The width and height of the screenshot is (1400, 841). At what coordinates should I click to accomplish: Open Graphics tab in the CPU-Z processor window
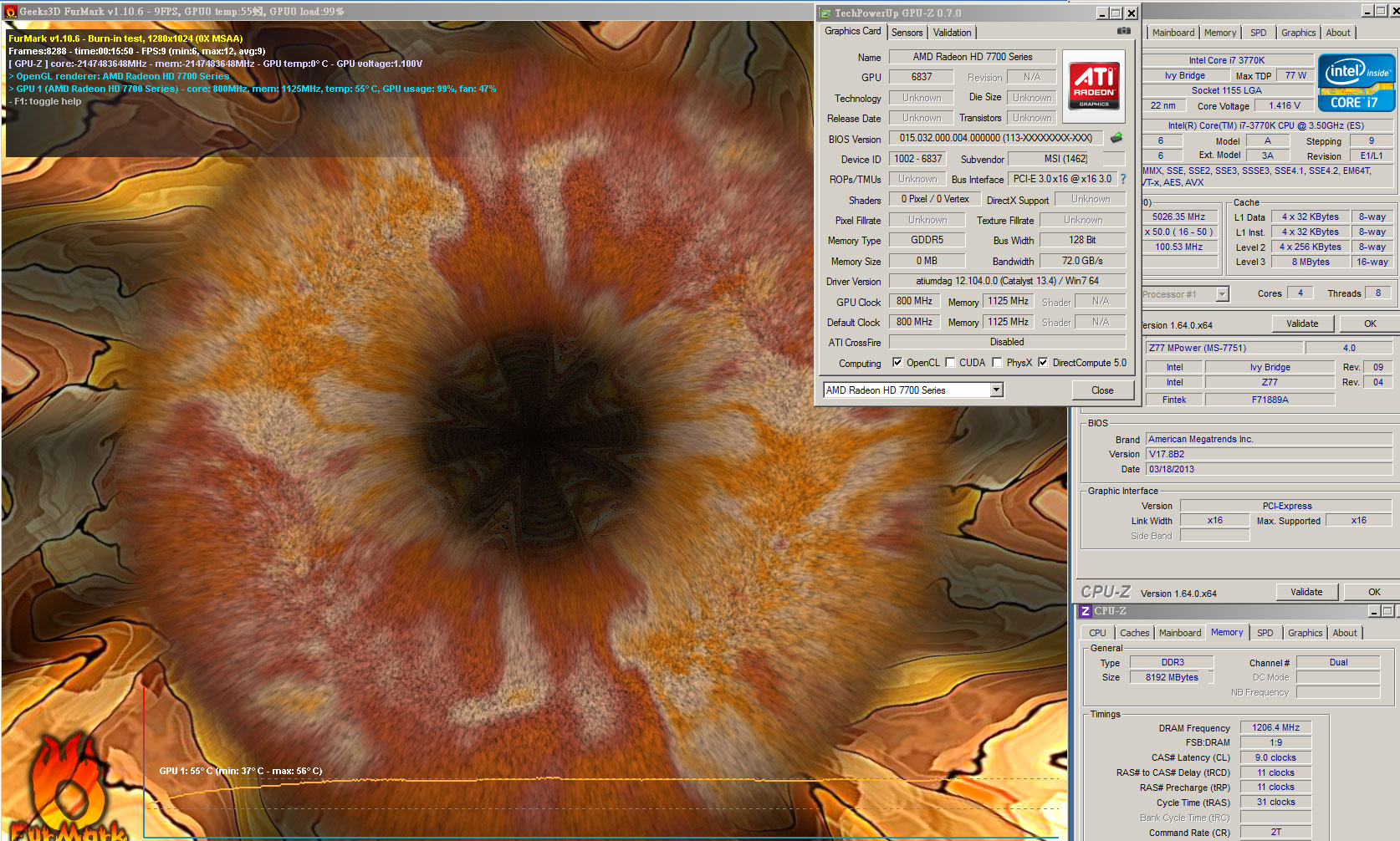[1299, 33]
